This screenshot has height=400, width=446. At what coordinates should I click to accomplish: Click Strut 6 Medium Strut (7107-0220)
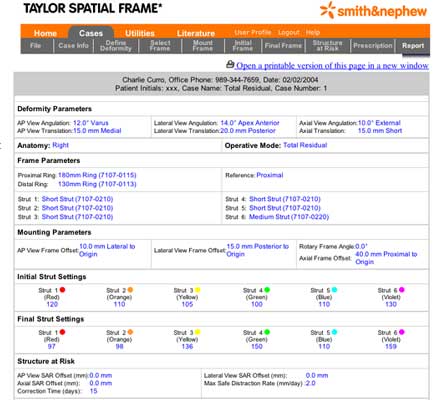coord(289,217)
